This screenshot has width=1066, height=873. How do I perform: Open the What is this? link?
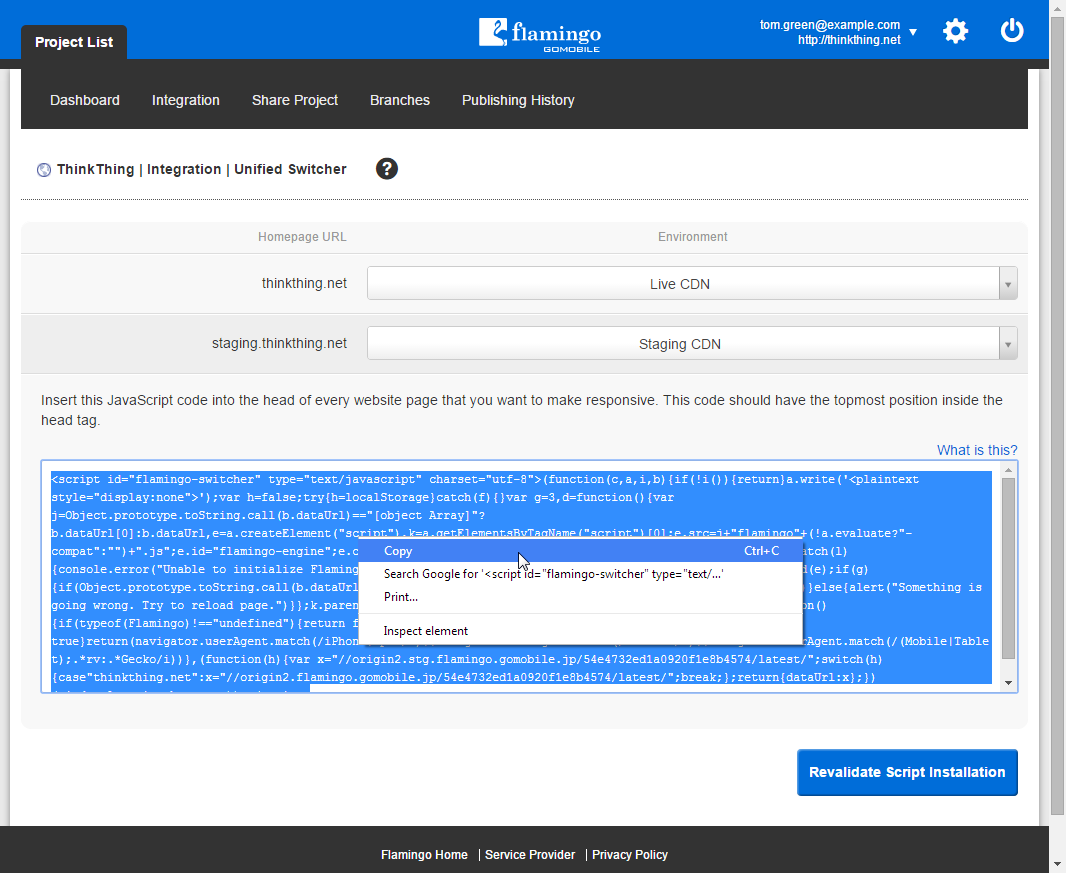click(x=977, y=450)
